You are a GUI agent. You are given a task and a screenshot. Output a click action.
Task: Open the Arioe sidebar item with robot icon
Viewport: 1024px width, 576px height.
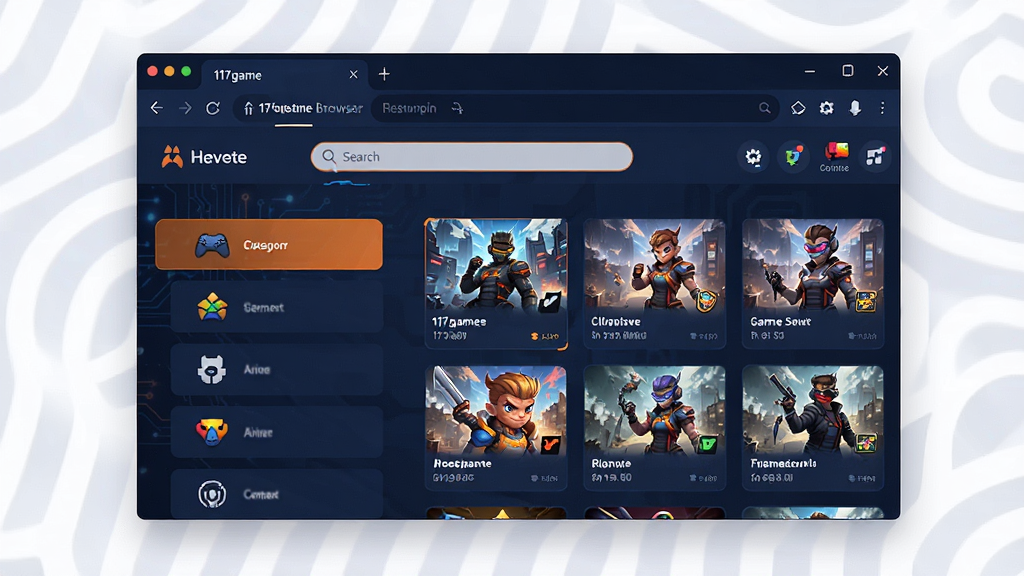276,370
